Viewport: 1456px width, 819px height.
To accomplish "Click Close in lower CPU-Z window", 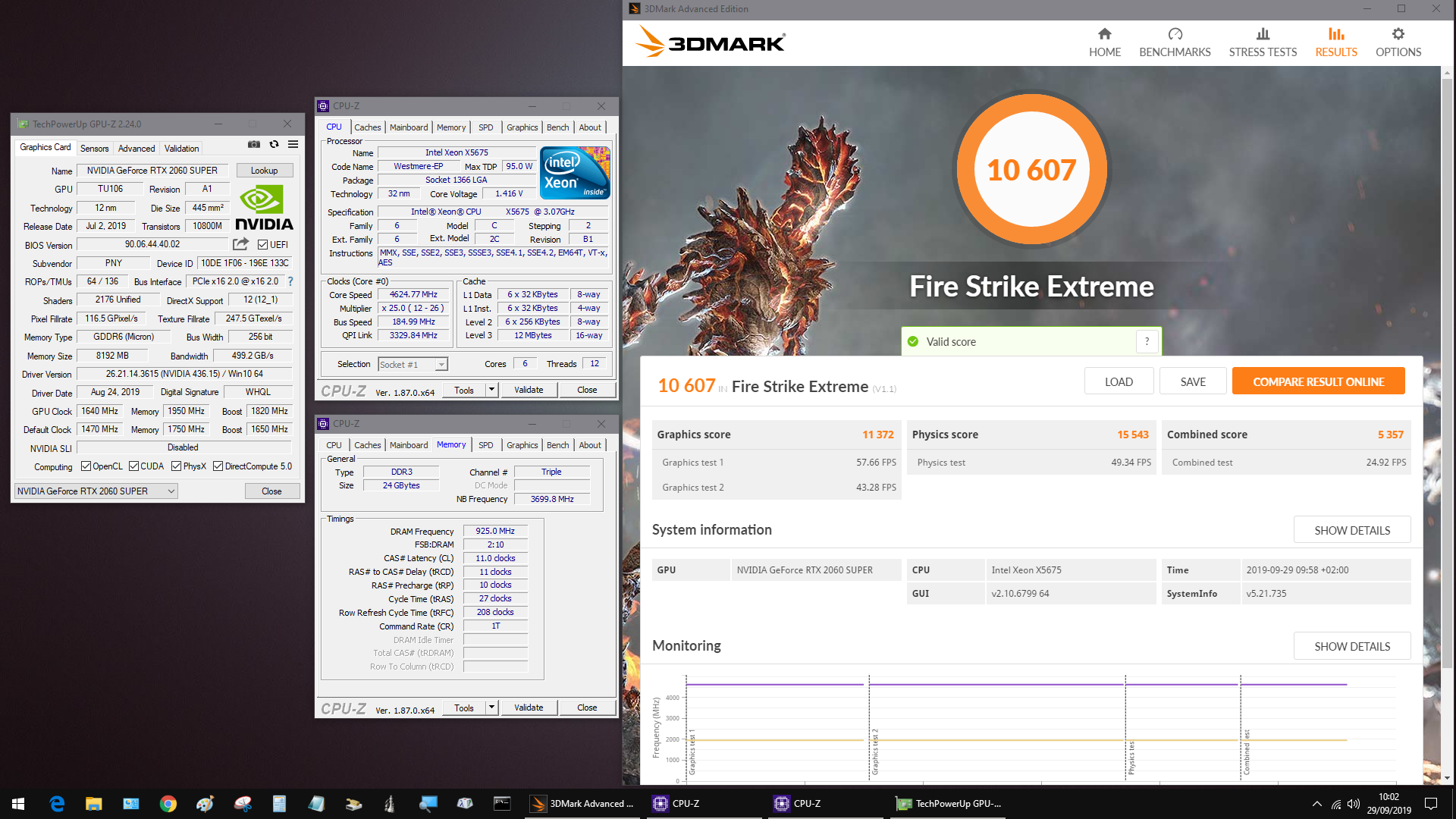I will [587, 708].
